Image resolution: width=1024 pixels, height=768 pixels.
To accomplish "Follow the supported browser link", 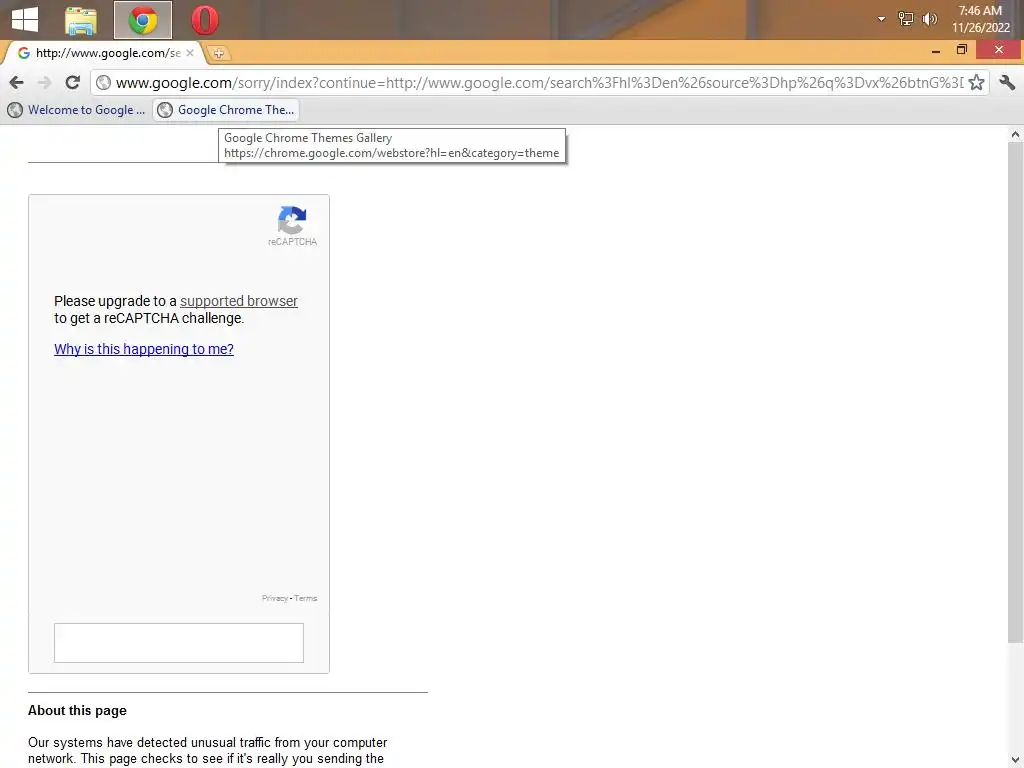I will tap(239, 301).
